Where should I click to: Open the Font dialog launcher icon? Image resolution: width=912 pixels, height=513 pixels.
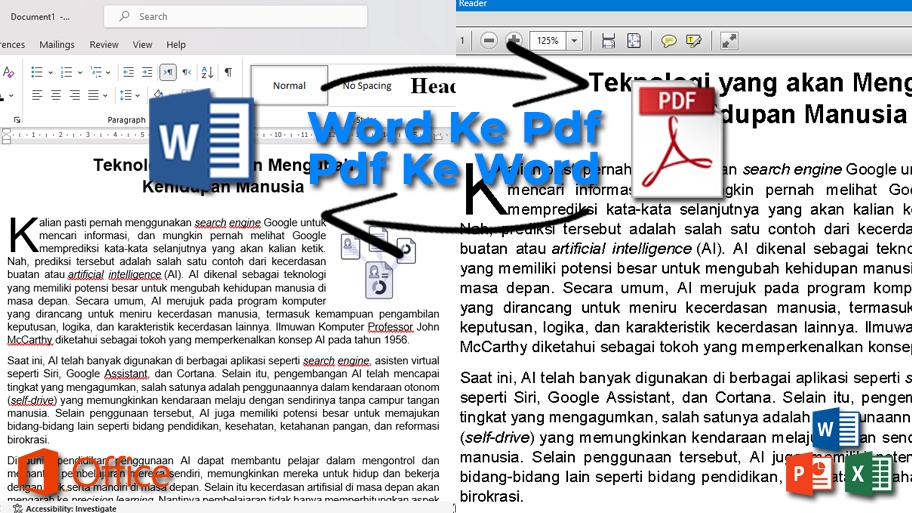17,120
